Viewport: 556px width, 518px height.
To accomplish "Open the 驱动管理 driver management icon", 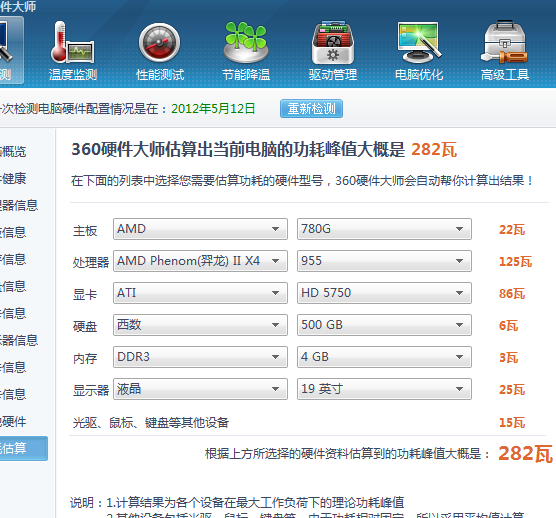I will (333, 51).
